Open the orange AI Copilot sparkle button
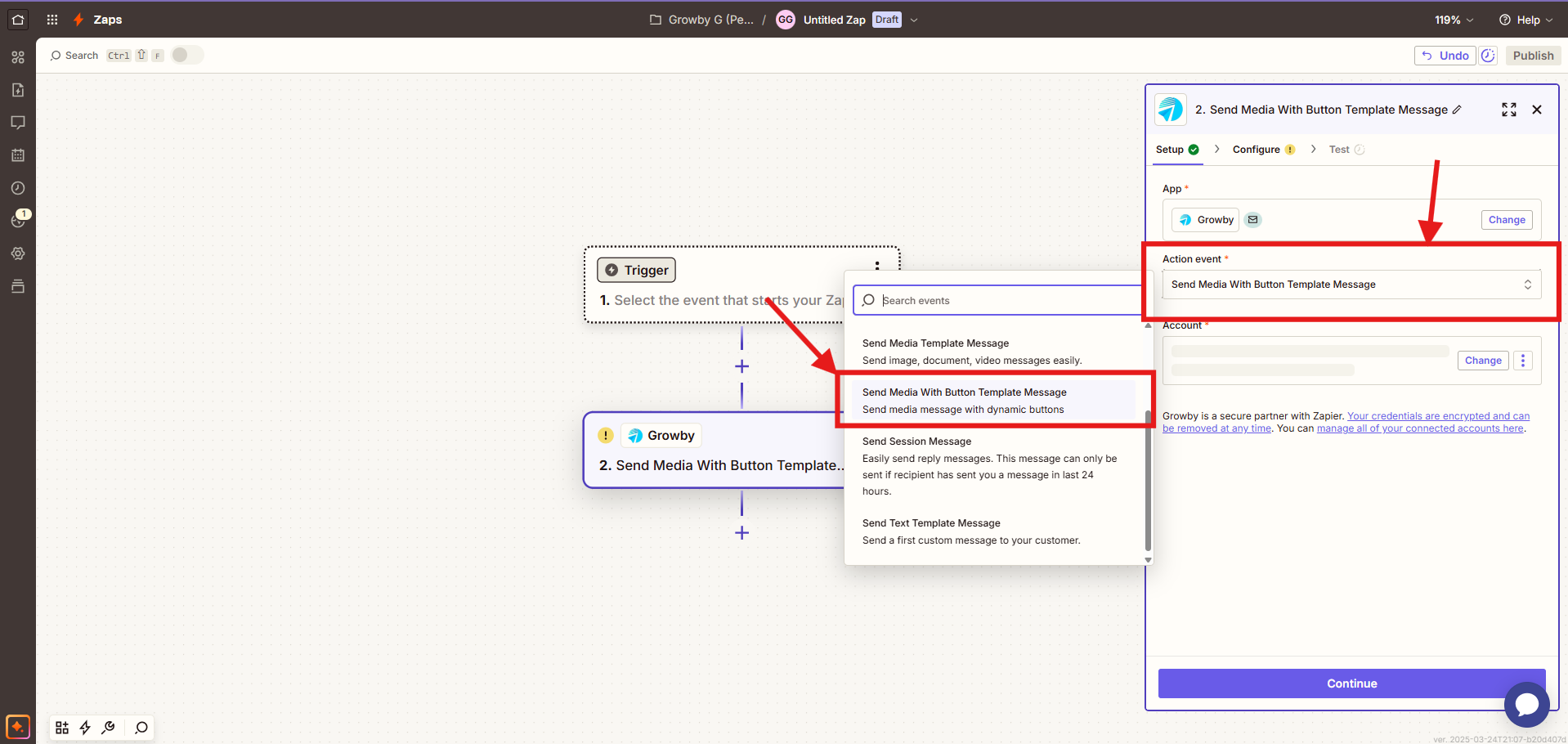Image resolution: width=1568 pixels, height=744 pixels. click(18, 727)
